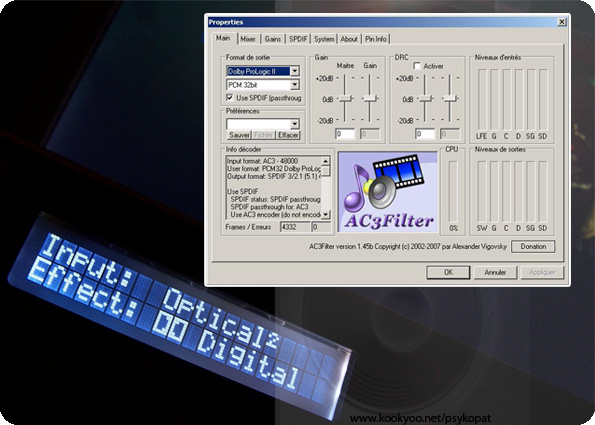Click the 'Use SPDIF' info line
595x425 pixels.
tap(242, 192)
